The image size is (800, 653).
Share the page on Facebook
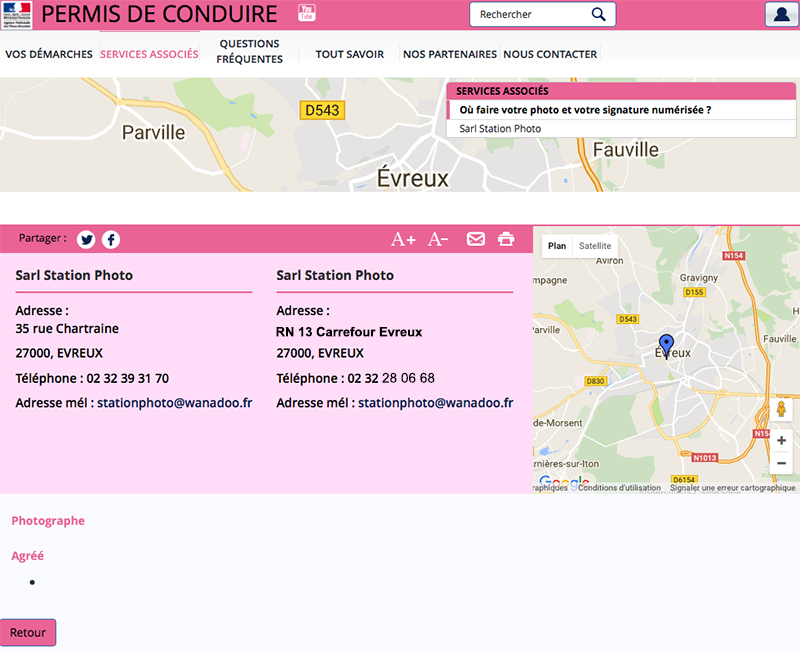coord(111,239)
